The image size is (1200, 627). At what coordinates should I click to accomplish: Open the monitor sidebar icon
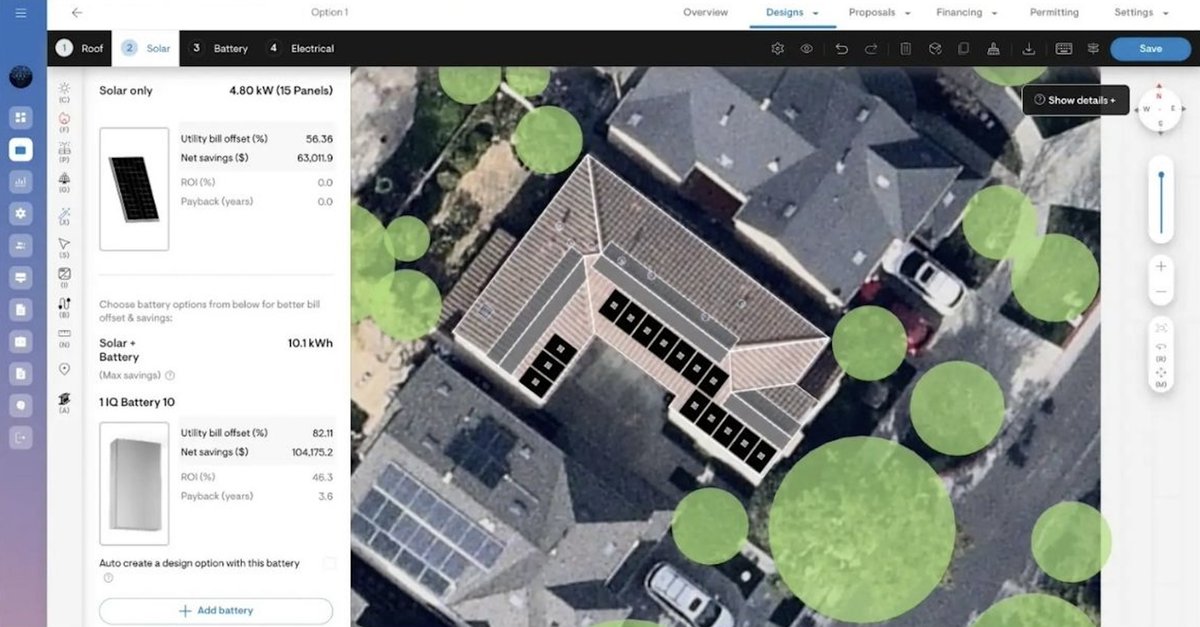click(21, 278)
